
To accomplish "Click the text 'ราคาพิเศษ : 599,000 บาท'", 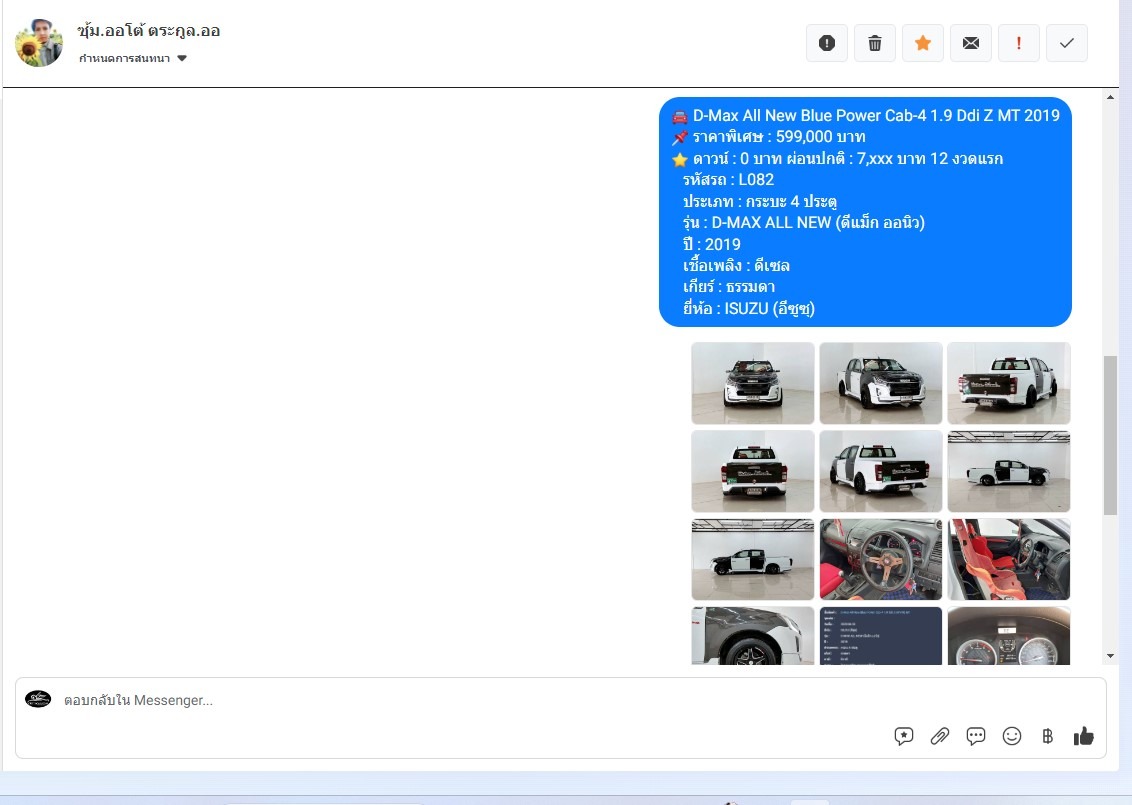I will pos(779,137).
